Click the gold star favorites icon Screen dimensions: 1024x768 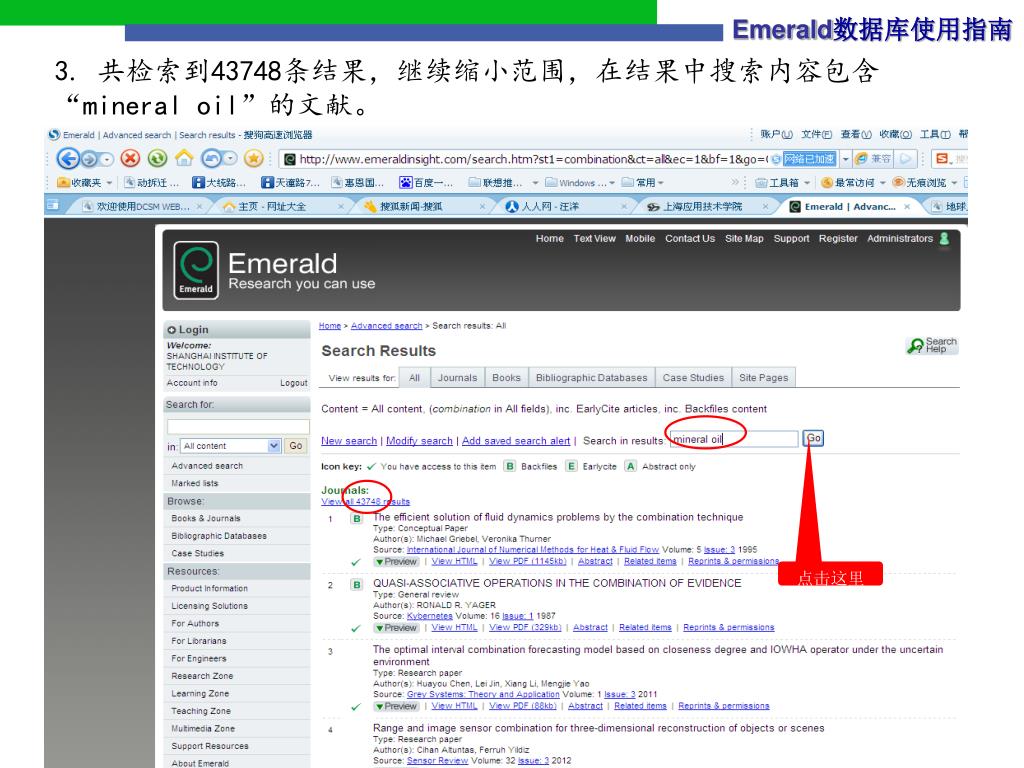tap(253, 158)
